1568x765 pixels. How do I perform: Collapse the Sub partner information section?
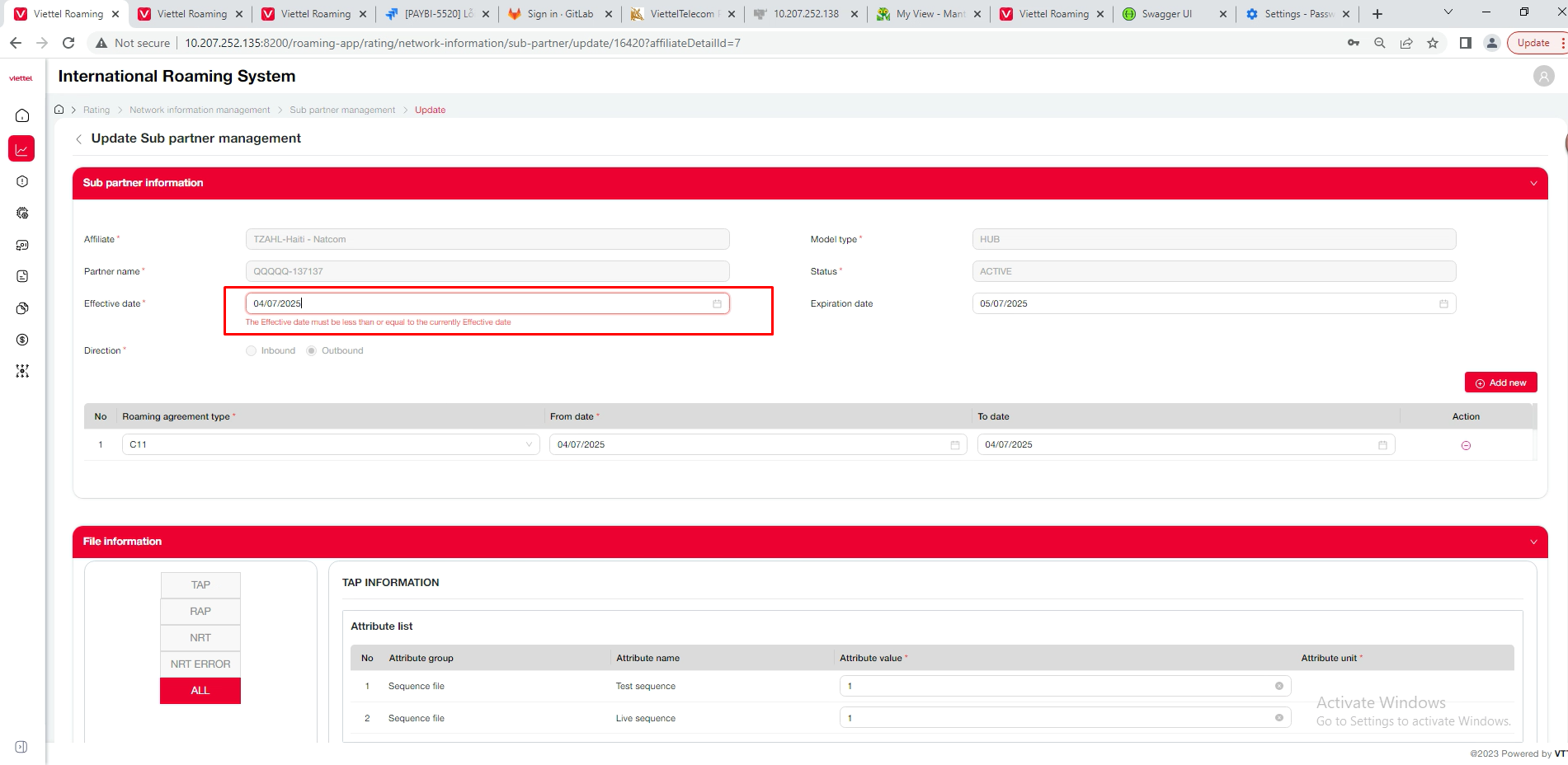pyautogui.click(x=1533, y=183)
